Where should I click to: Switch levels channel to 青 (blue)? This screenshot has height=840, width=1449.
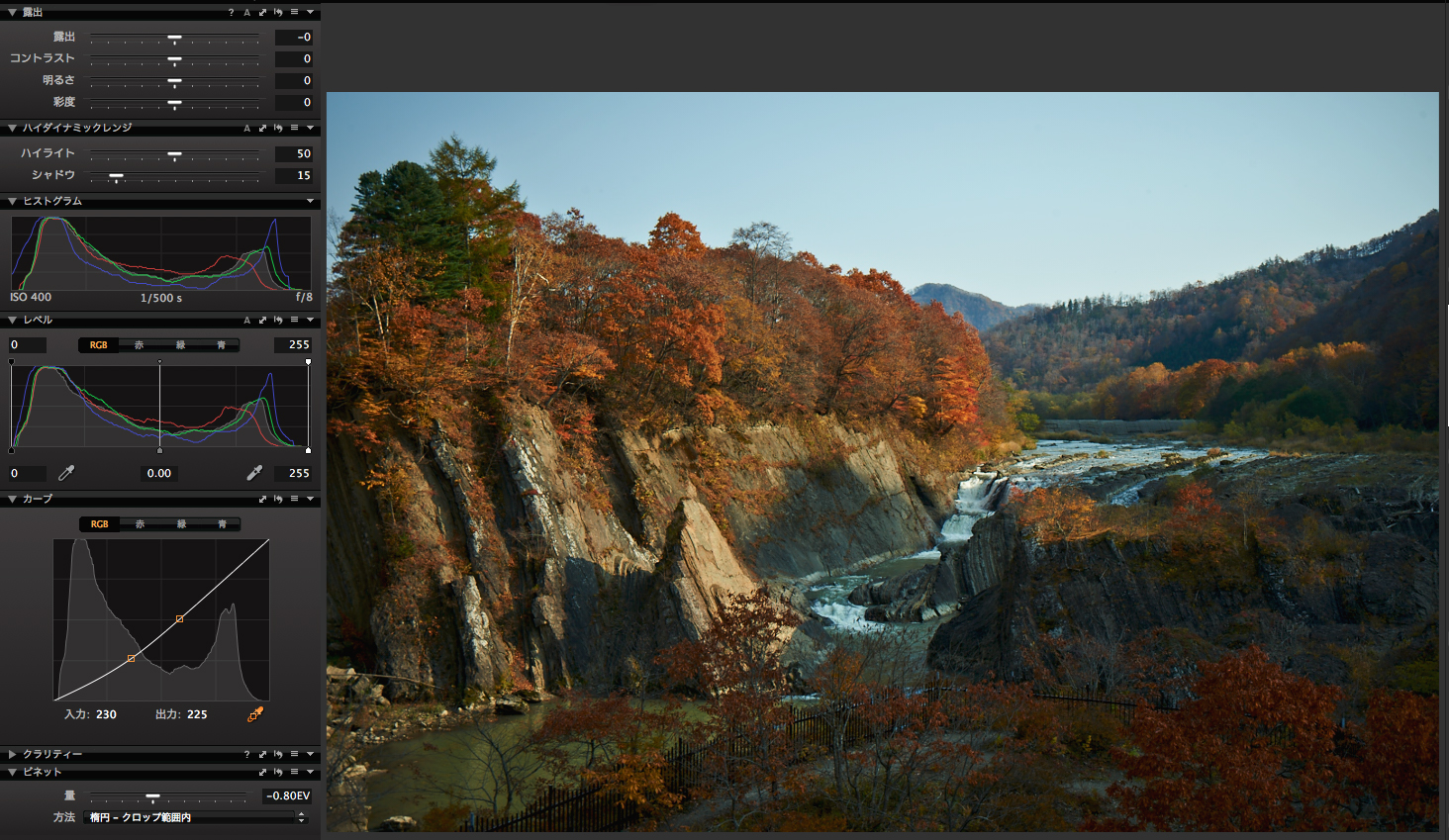tap(221, 345)
